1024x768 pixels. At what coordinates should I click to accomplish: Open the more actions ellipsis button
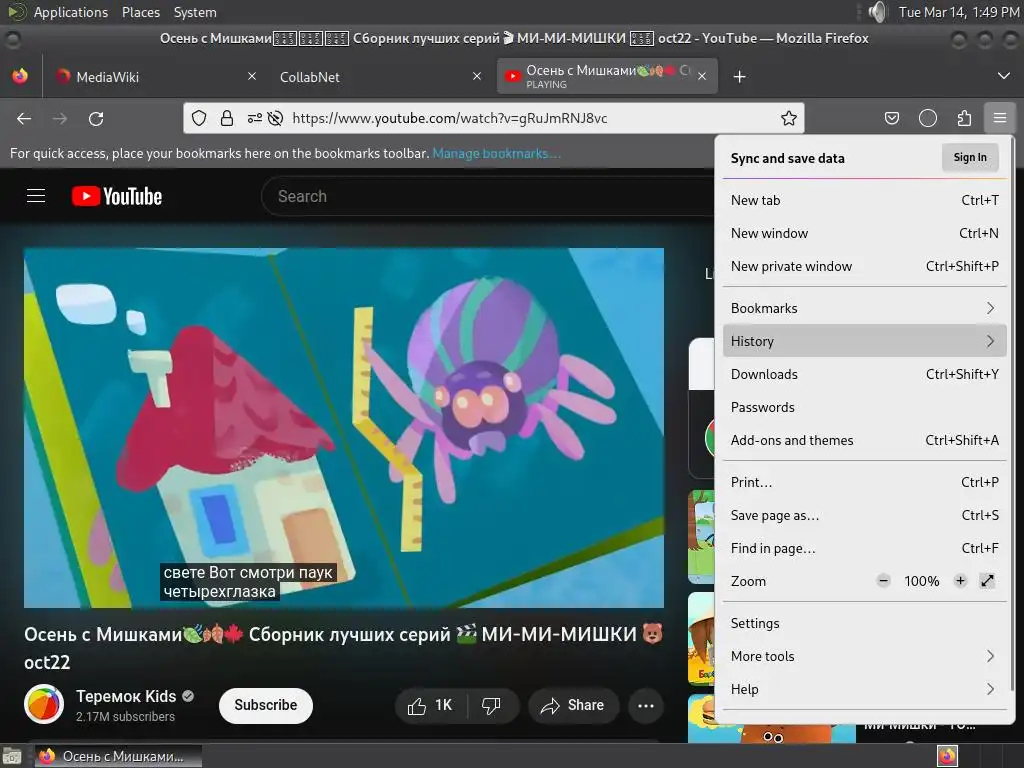tap(645, 705)
